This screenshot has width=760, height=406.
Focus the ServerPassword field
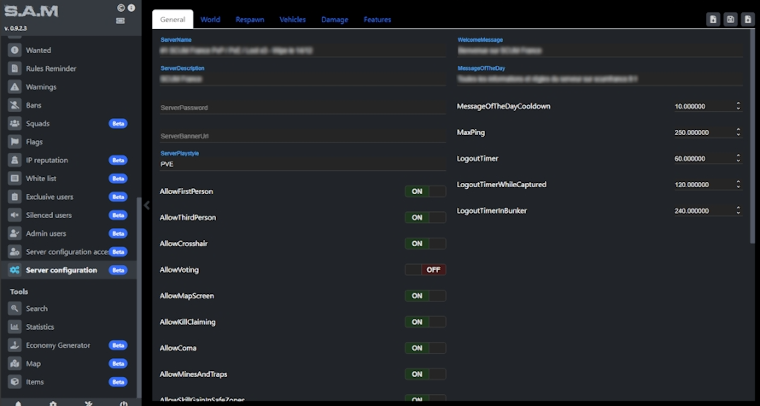coord(303,108)
